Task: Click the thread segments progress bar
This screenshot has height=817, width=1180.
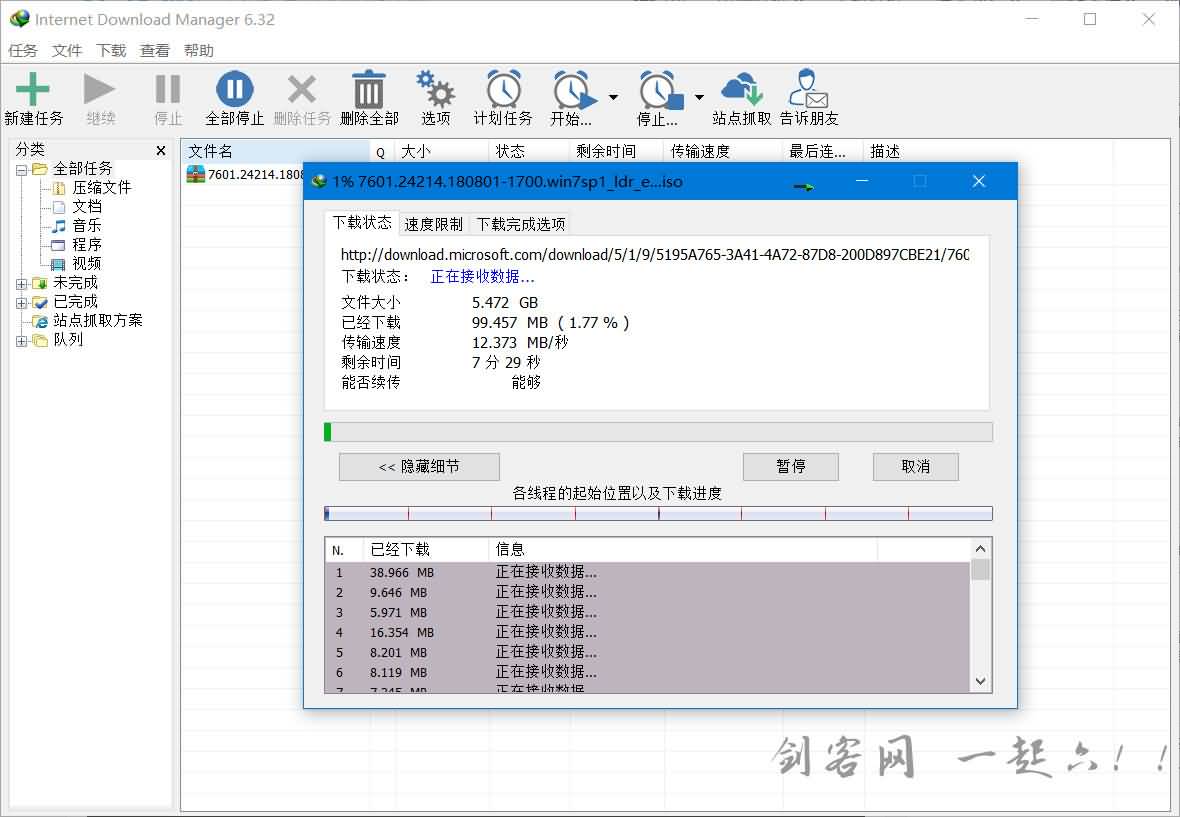Action: pyautogui.click(x=658, y=513)
